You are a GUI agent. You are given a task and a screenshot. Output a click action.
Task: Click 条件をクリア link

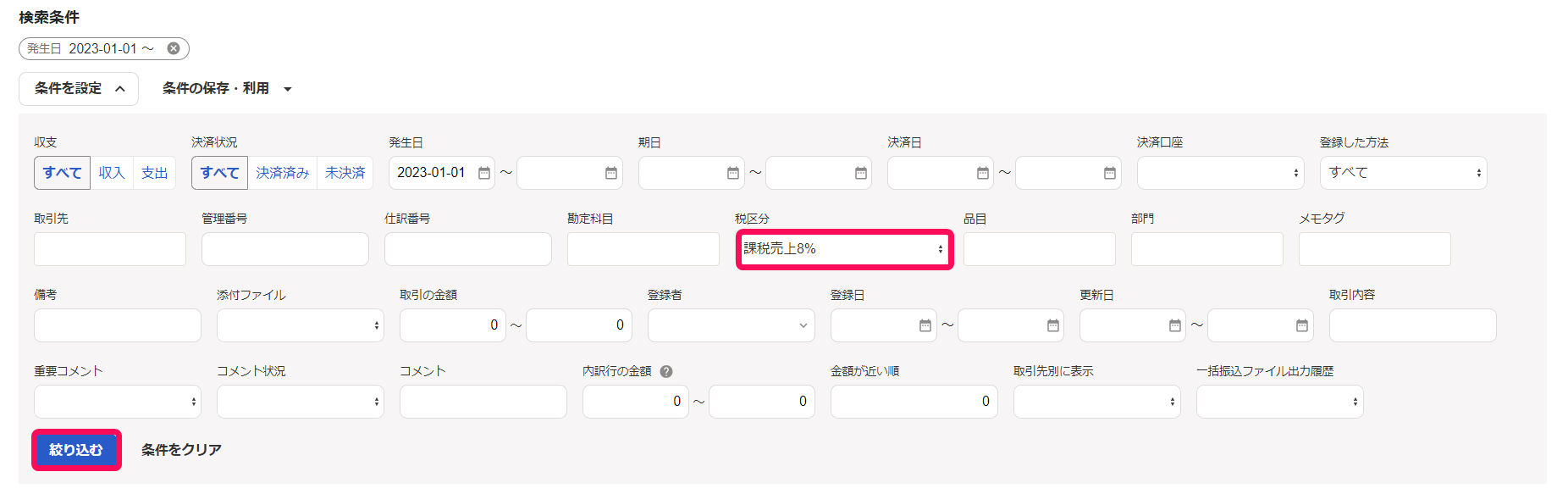click(181, 450)
